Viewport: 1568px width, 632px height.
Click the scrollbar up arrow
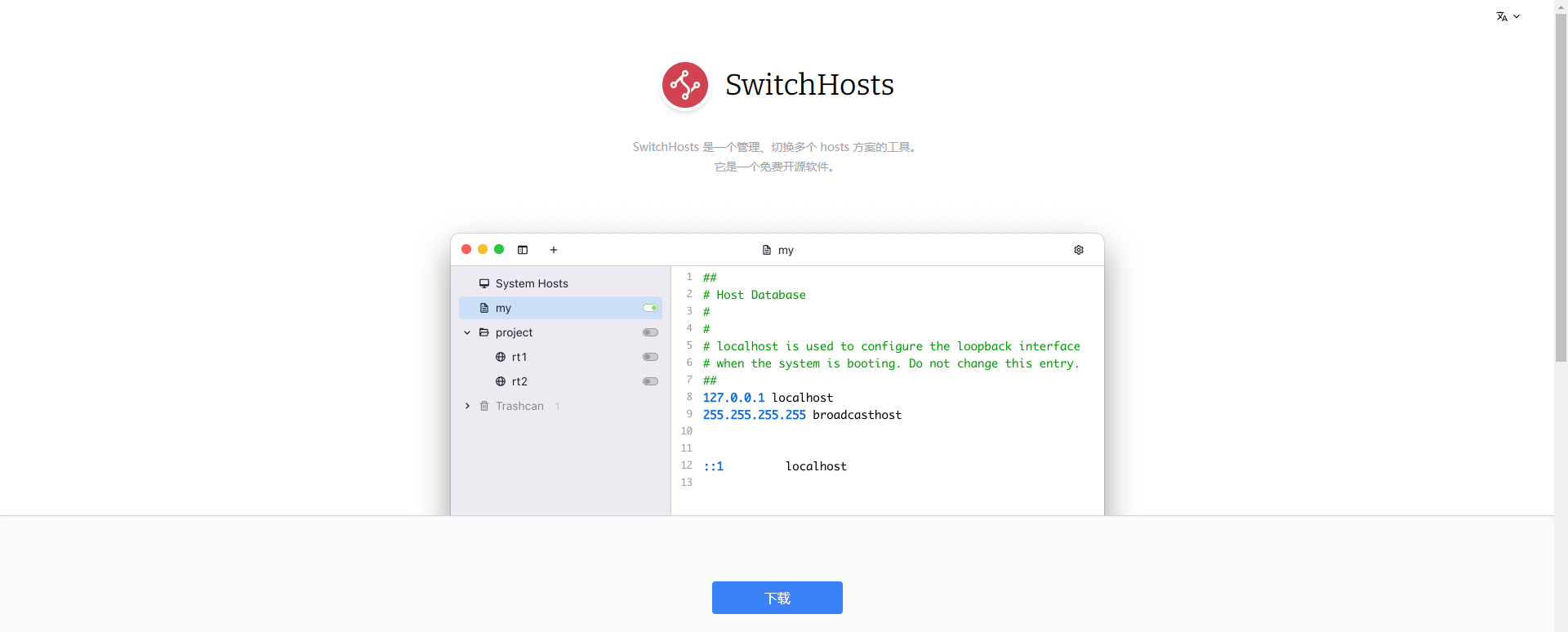[1561, 7]
